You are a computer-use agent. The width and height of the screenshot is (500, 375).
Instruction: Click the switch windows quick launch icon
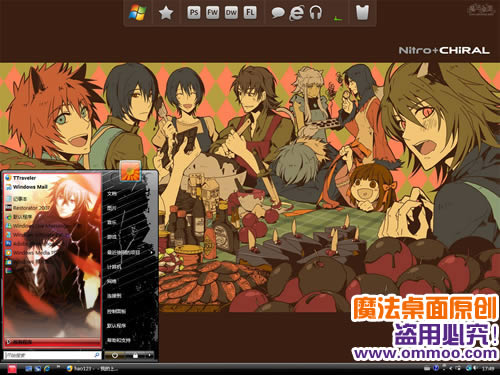[38, 368]
